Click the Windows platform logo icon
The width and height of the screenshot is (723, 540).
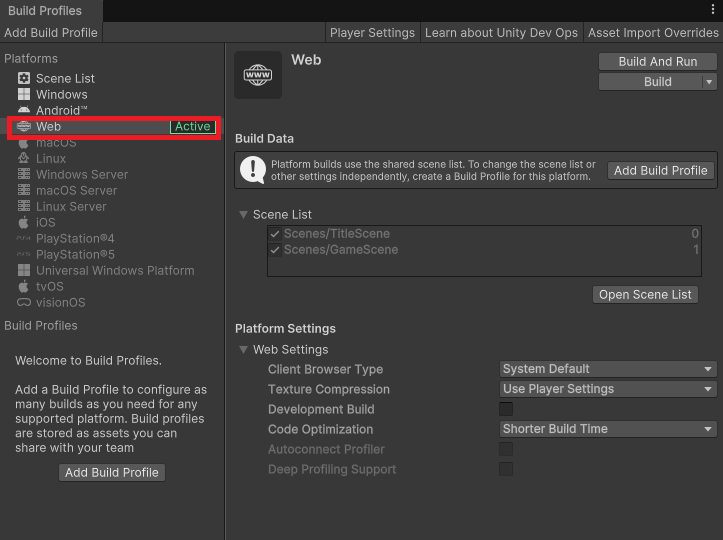tap(24, 94)
